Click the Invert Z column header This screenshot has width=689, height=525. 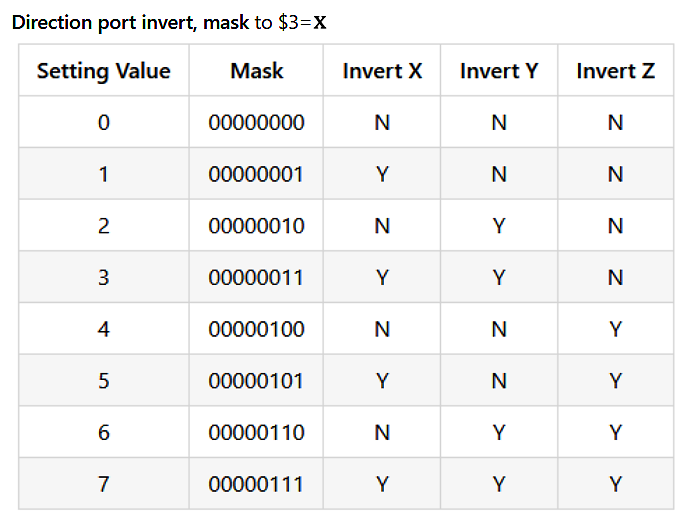point(616,71)
